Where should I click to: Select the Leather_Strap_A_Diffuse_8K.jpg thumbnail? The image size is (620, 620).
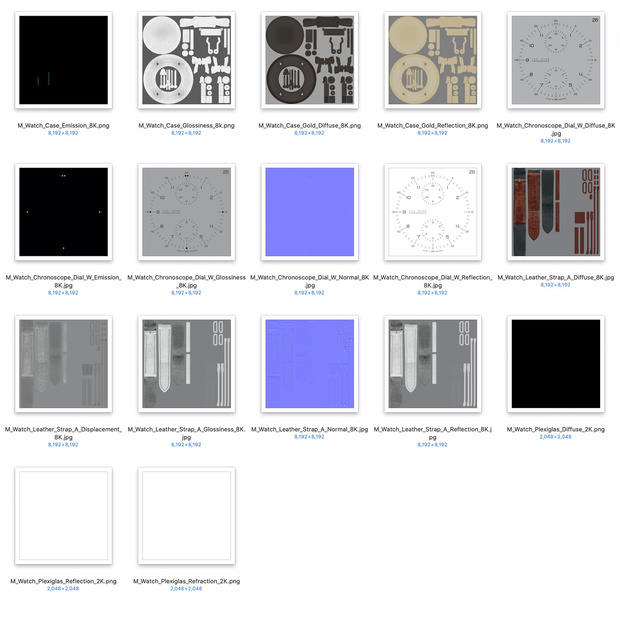pos(556,212)
